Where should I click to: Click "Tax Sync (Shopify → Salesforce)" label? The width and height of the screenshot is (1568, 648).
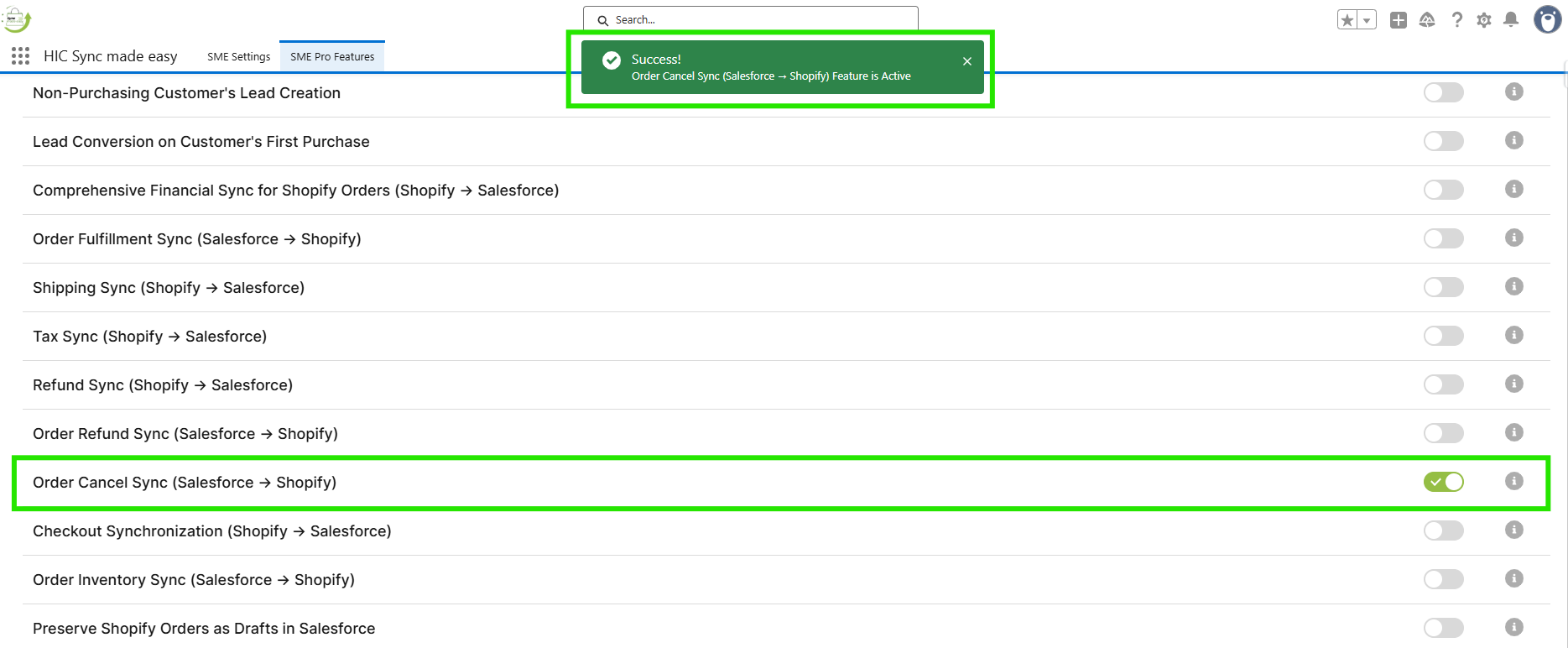point(149,337)
